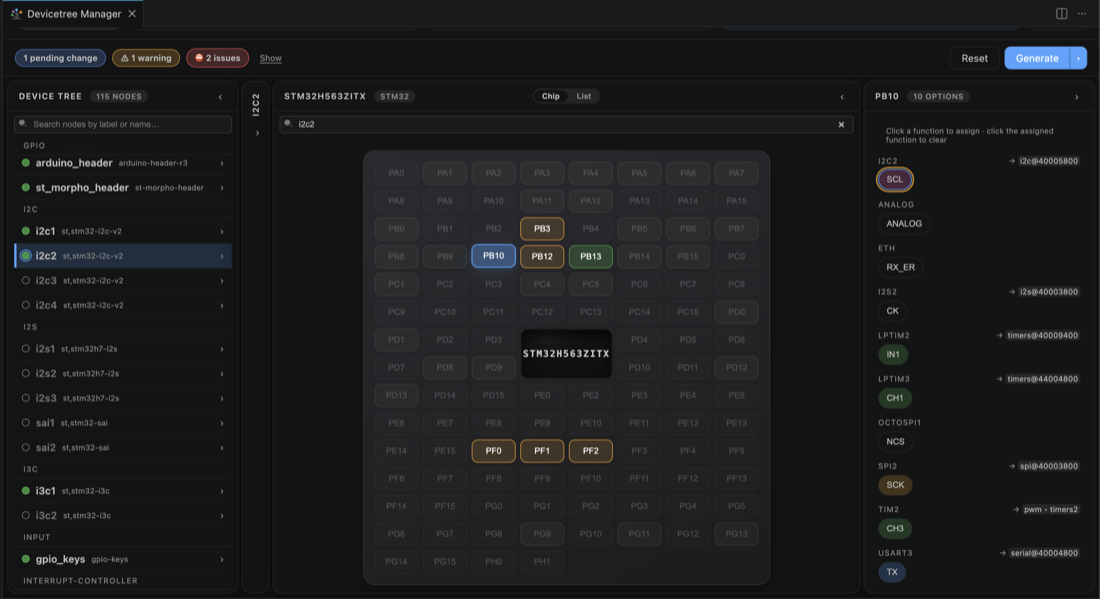Click the 1 pending change badge
Viewport: 1100px width, 599px height.
[60, 58]
